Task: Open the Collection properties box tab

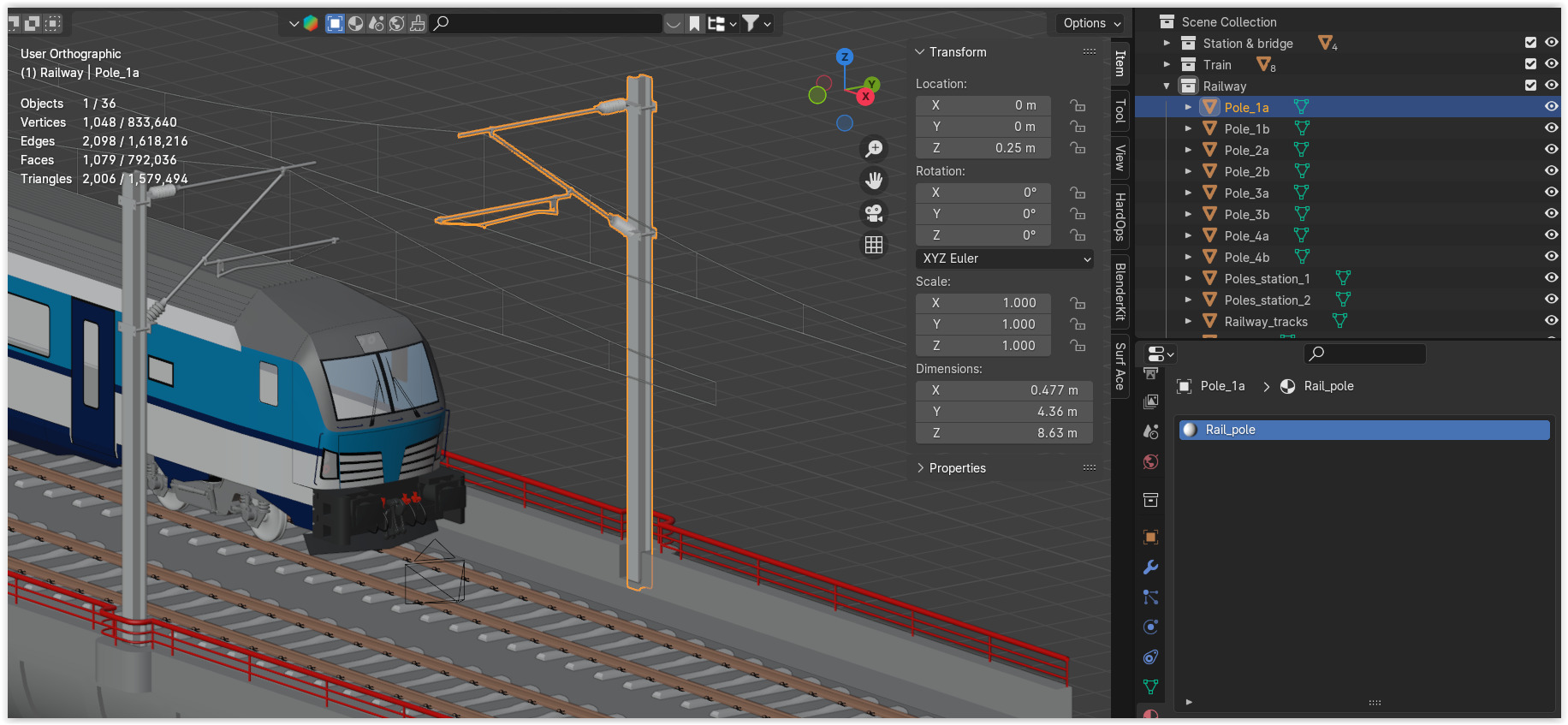Action: (x=1151, y=500)
